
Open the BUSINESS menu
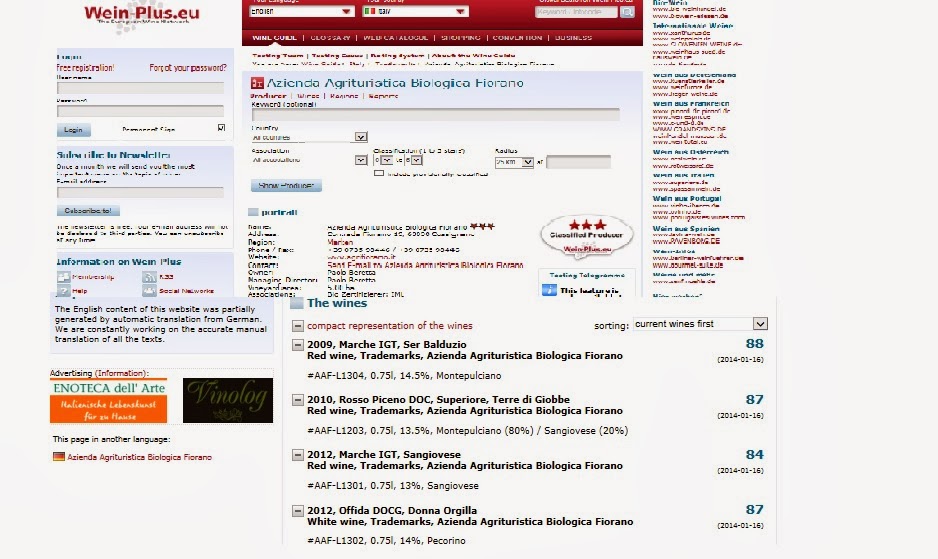[x=573, y=37]
